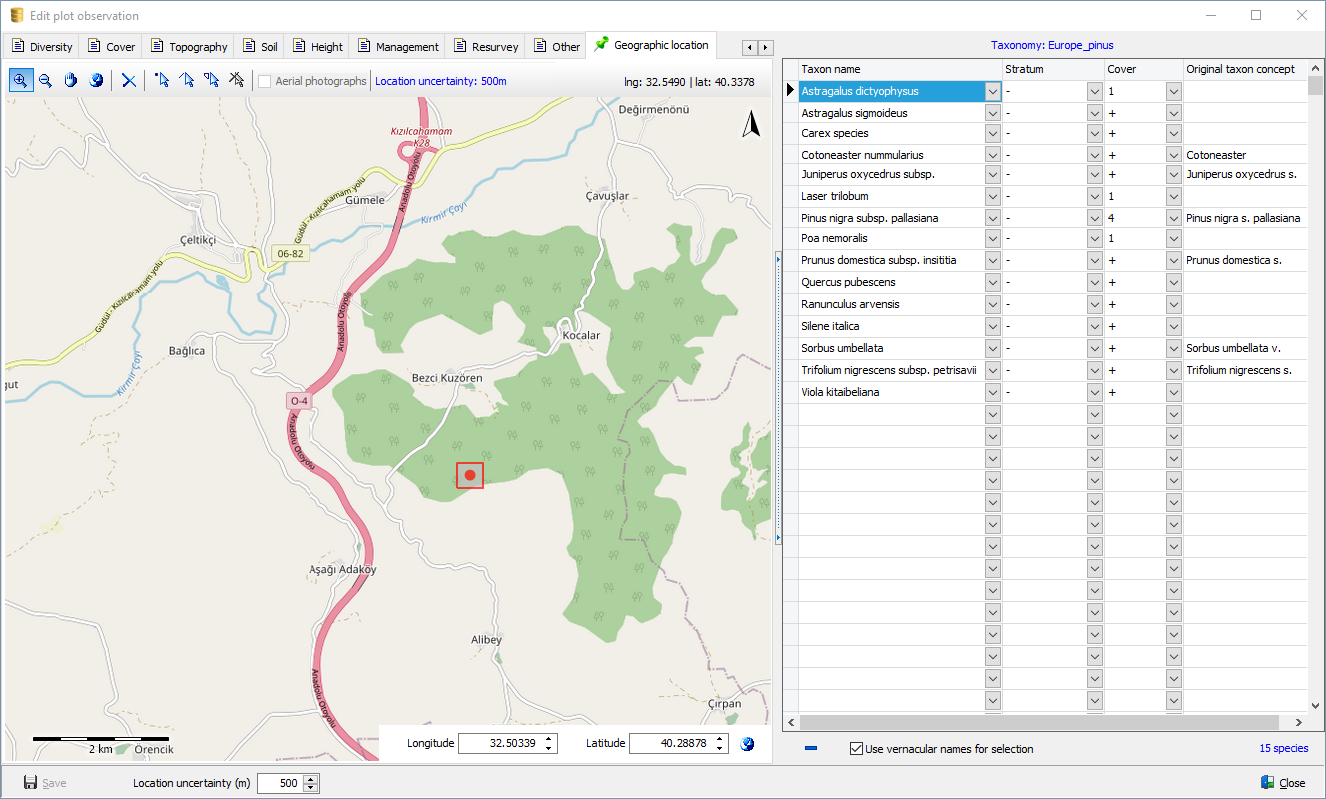Viewport: 1326px width, 799px height.
Task: Open Stratum dropdown for Carex species row
Action: coord(1094,134)
